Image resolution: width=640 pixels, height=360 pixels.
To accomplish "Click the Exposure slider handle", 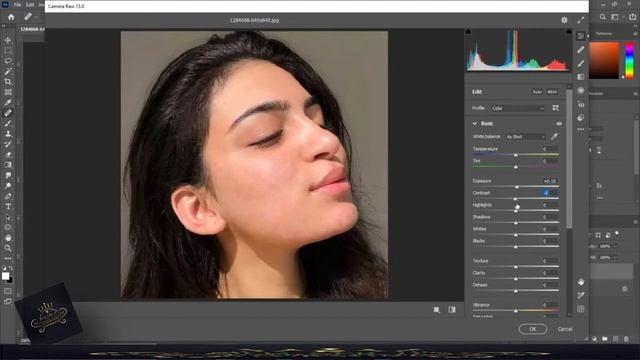I will 517,187.
